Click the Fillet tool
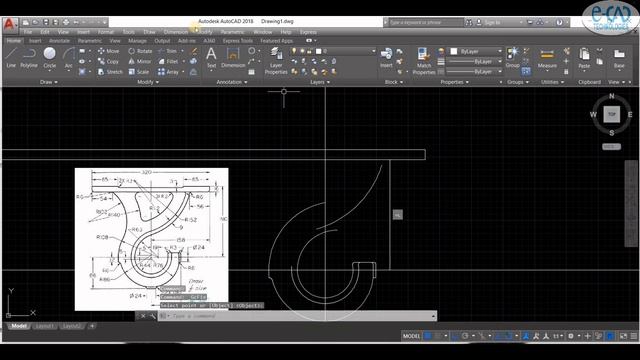This screenshot has height=360, width=640. click(169, 61)
